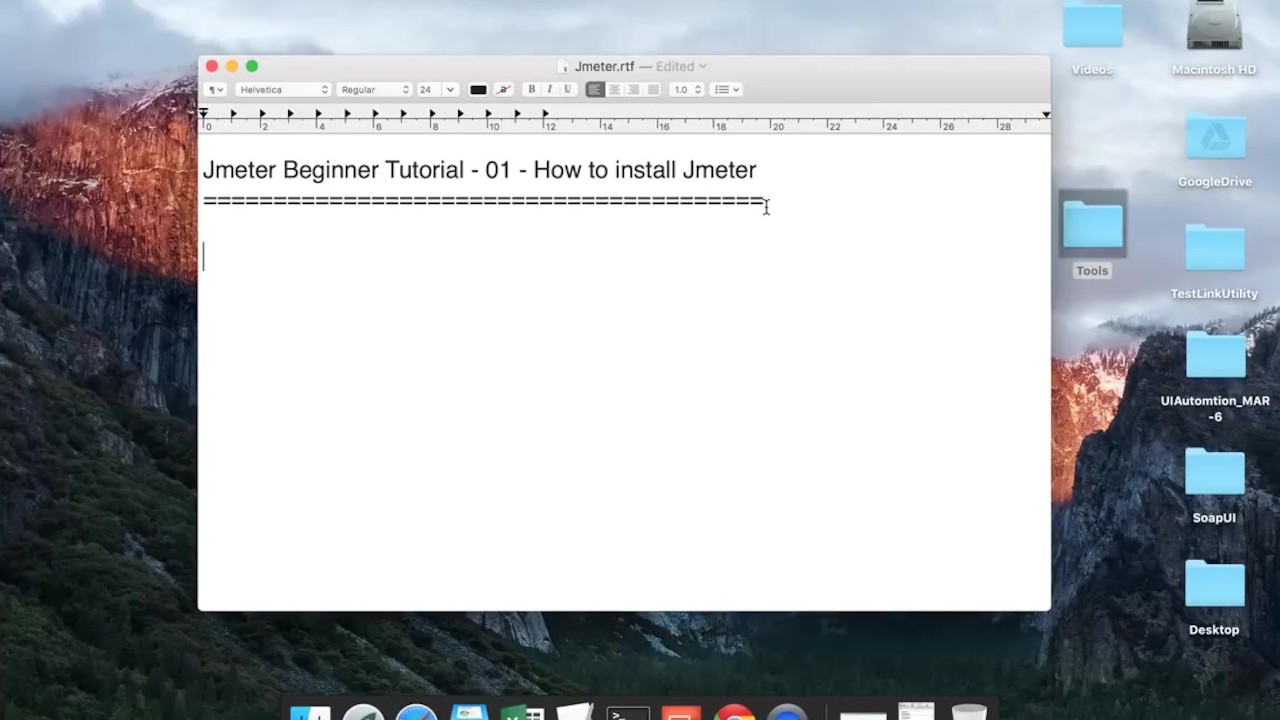Open the Tools folder on desktop
1280x720 pixels.
click(1092, 228)
